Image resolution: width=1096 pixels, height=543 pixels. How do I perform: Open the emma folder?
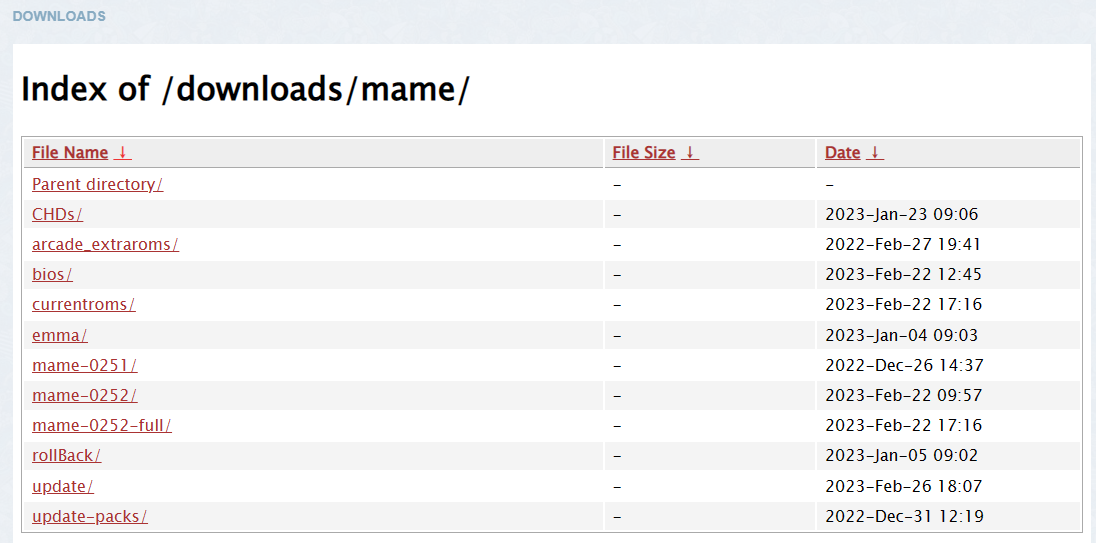click(60, 335)
